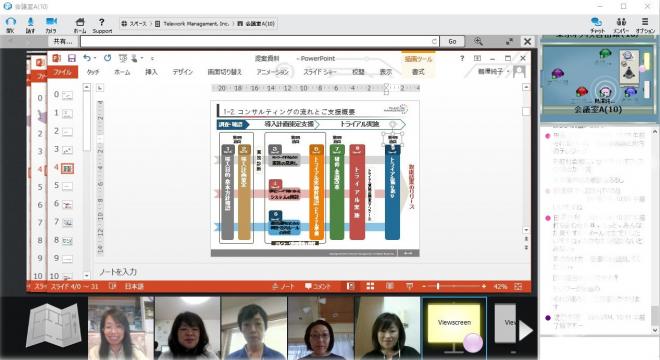Viewport: 660px width, 360px height.
Task: Click zoom out minus in status bar
Action: coord(424,286)
